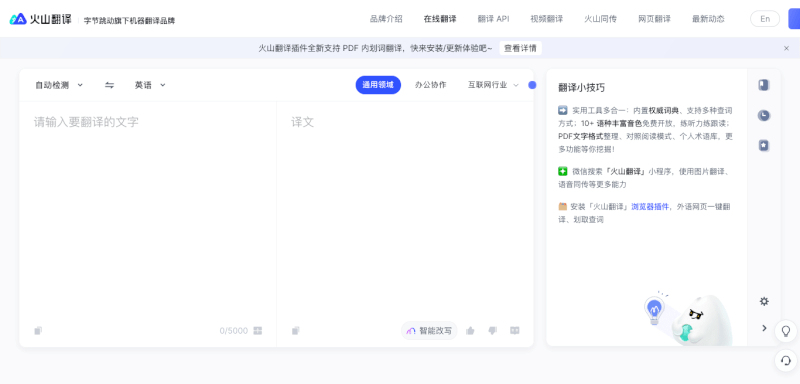
Task: Click the blue button at top-right edge
Action: 794,19
